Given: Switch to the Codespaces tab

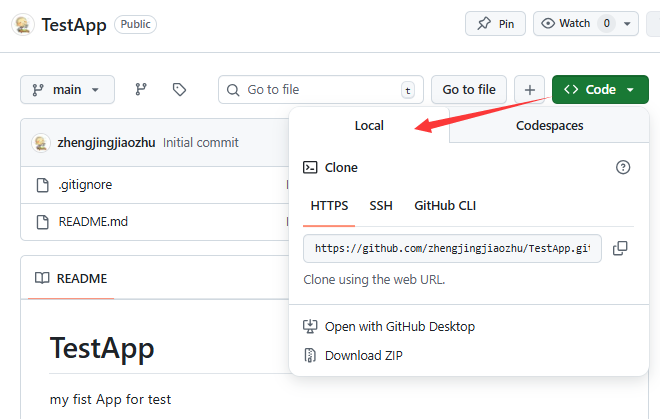Looking at the screenshot, I should 549,125.
